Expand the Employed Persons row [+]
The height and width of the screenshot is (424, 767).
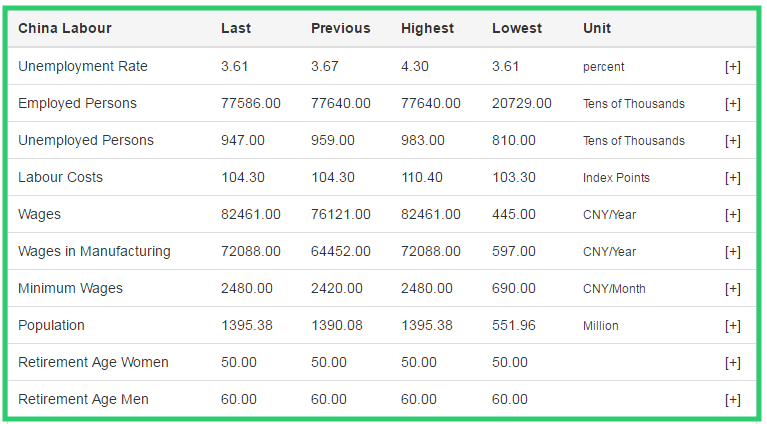[732, 104]
